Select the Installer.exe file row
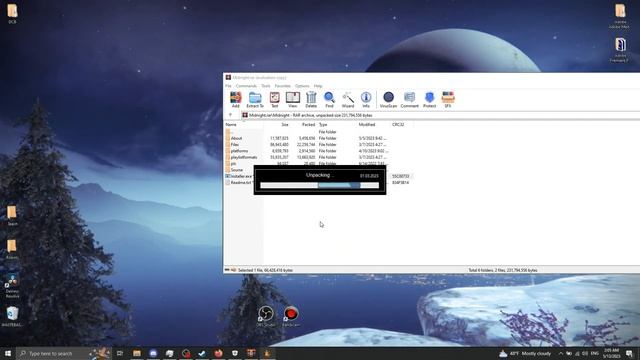This screenshot has width=640, height=360. coord(239,176)
